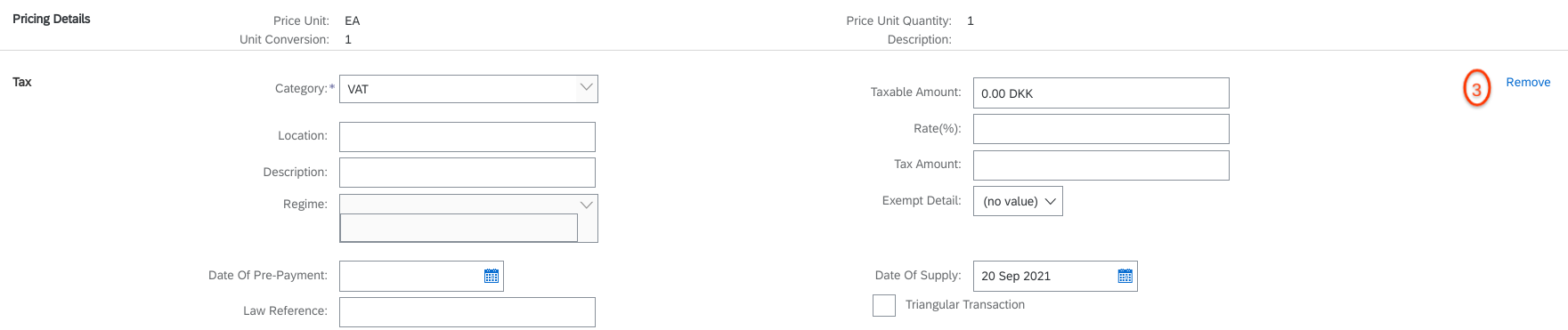Open the Date Of Supply calendar picker
Image resolution: width=1568 pixels, height=330 pixels.
[1125, 276]
